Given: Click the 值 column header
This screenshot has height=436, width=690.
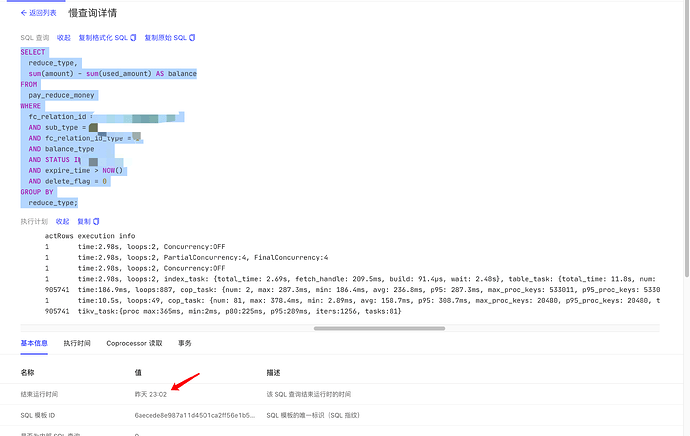Looking at the screenshot, I should 138,373.
